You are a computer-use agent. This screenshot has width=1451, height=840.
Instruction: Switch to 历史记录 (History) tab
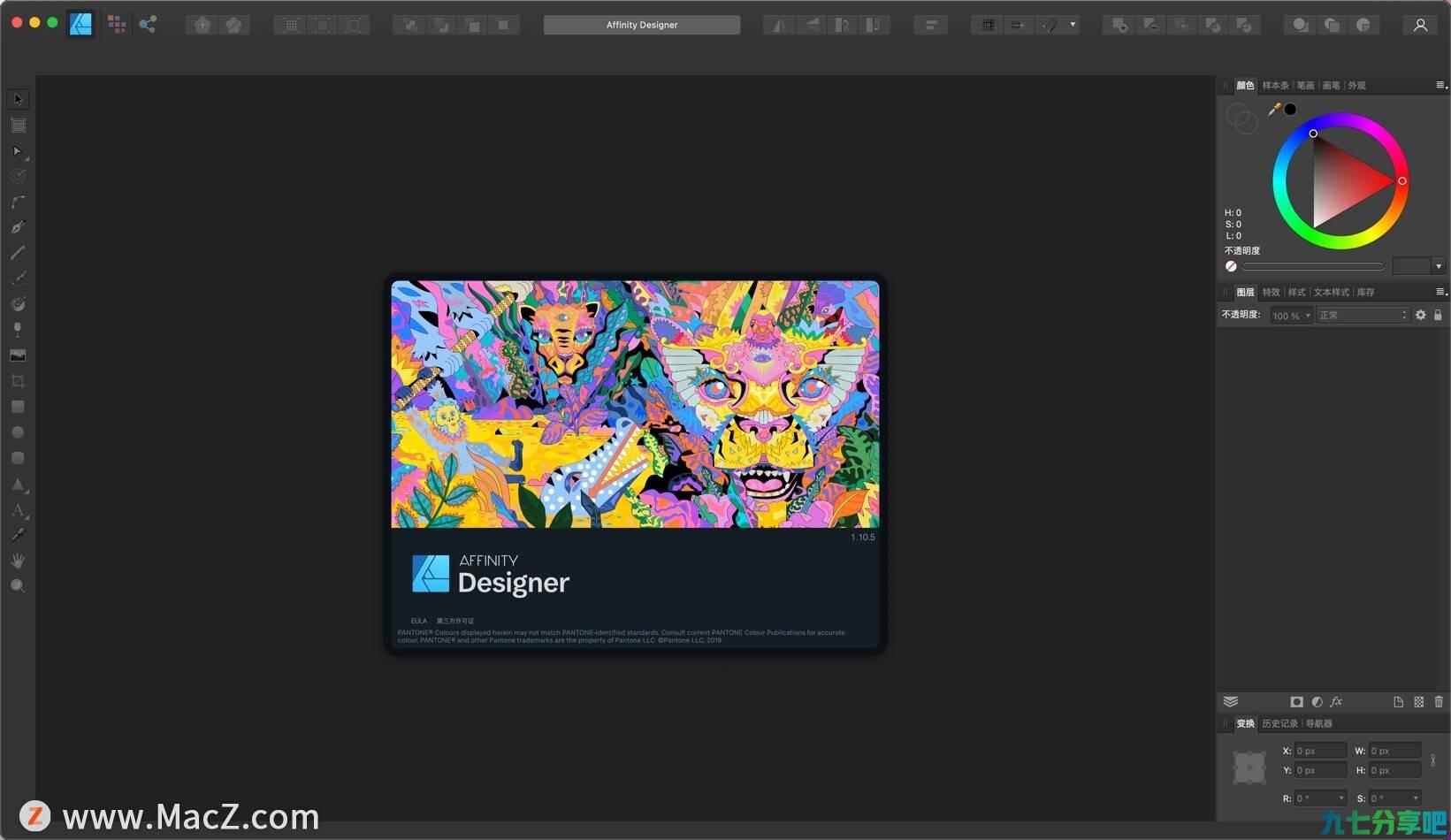(1279, 723)
